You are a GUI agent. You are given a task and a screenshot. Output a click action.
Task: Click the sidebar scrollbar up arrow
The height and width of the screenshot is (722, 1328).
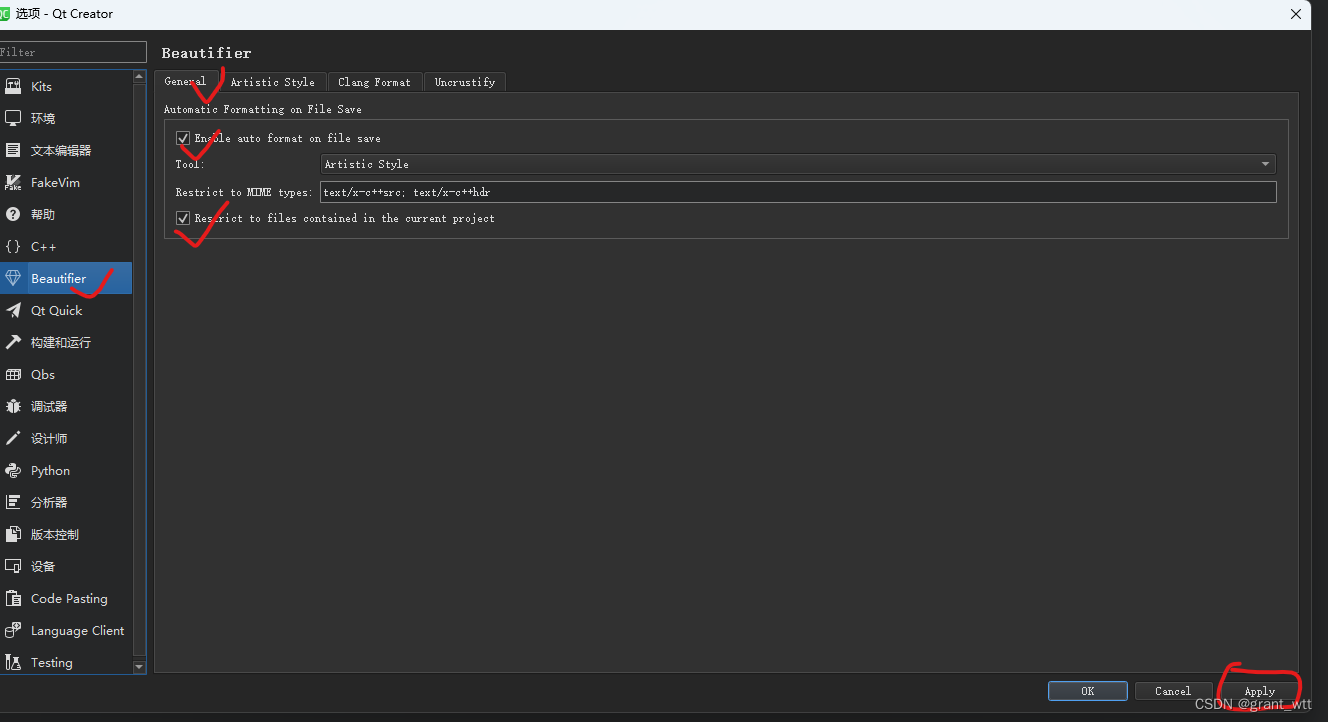point(139,77)
